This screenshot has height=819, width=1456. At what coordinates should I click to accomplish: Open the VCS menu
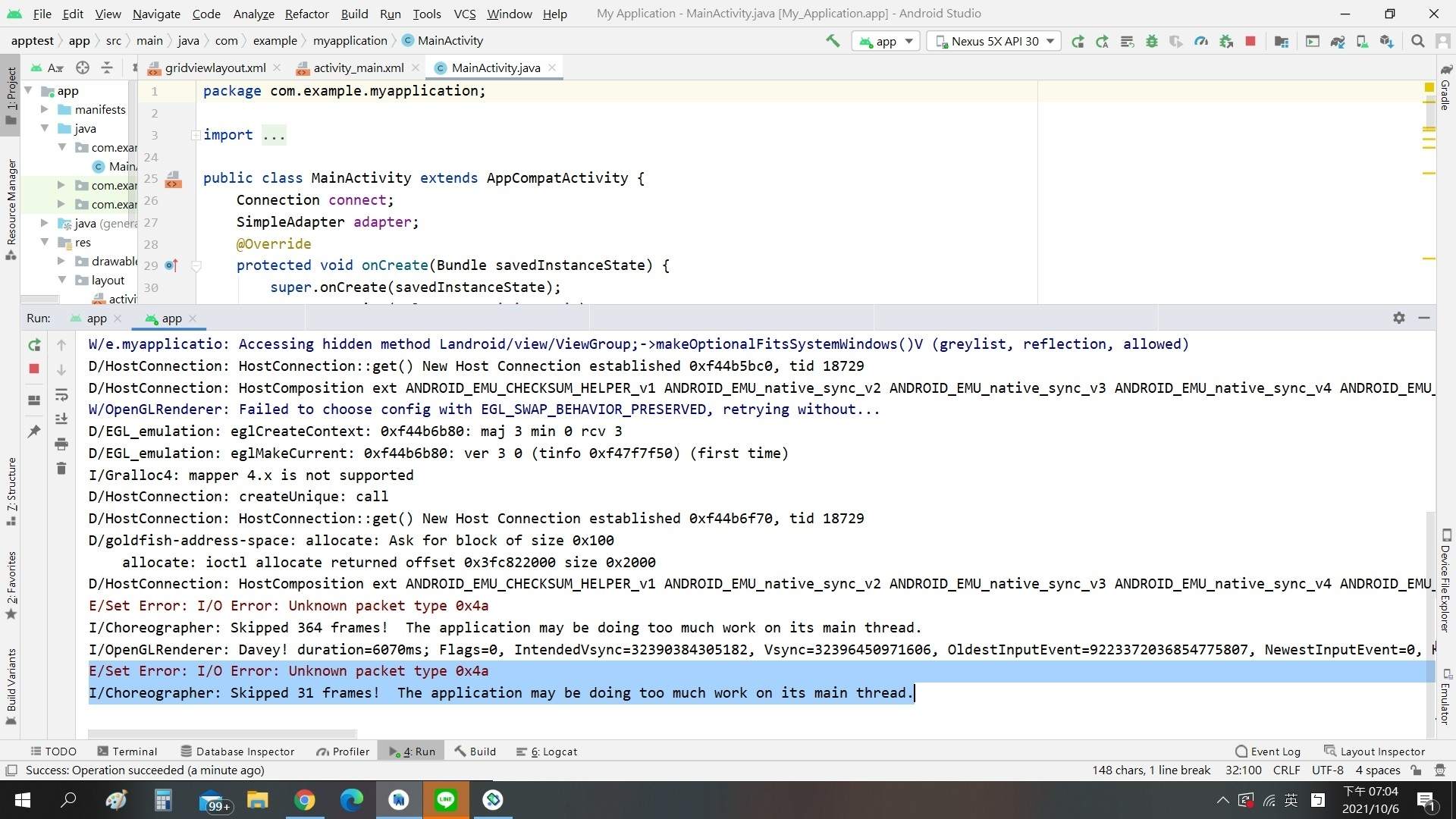pos(464,14)
